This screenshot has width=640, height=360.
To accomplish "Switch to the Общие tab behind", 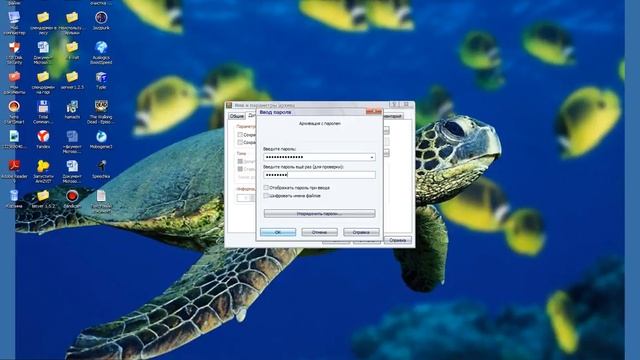I will [236, 116].
